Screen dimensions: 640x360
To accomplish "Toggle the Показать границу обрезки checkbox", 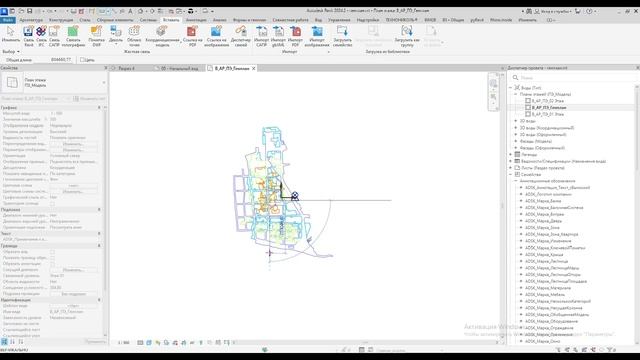I will click(52, 258).
